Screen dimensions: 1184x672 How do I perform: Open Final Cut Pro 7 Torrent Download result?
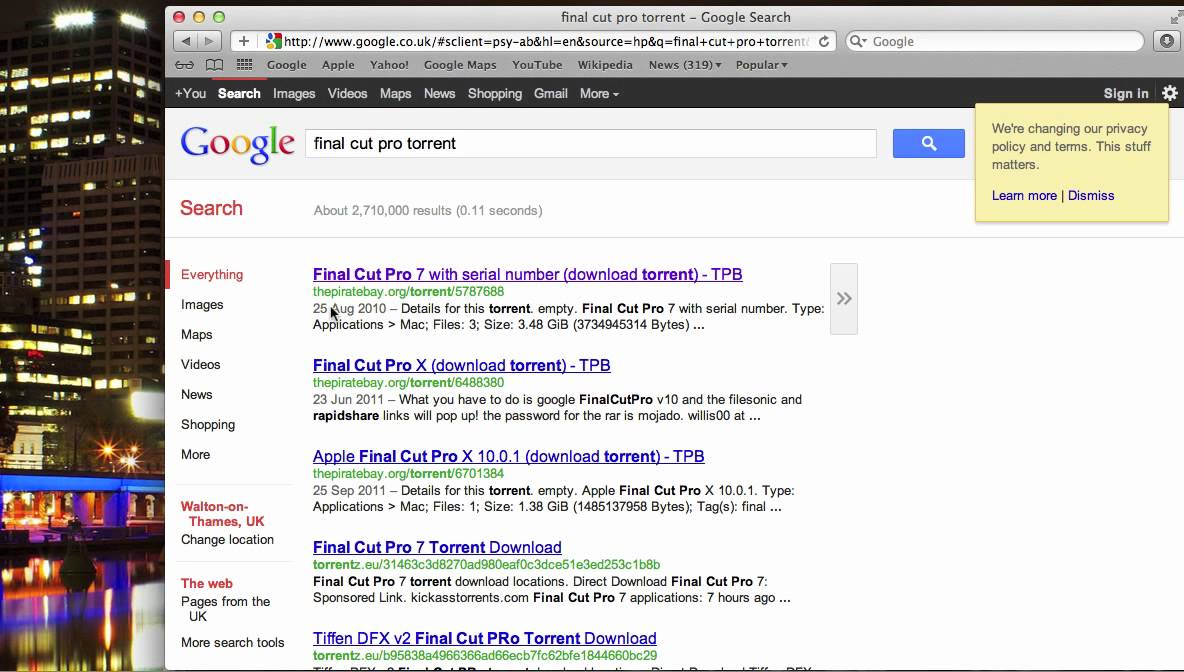click(x=437, y=547)
